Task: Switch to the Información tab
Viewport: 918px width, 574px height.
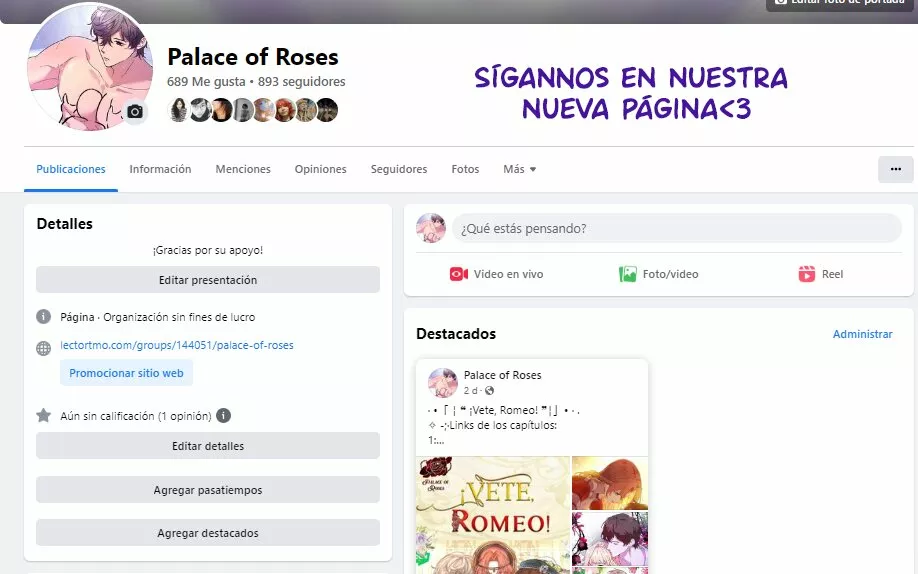Action: click(x=160, y=169)
